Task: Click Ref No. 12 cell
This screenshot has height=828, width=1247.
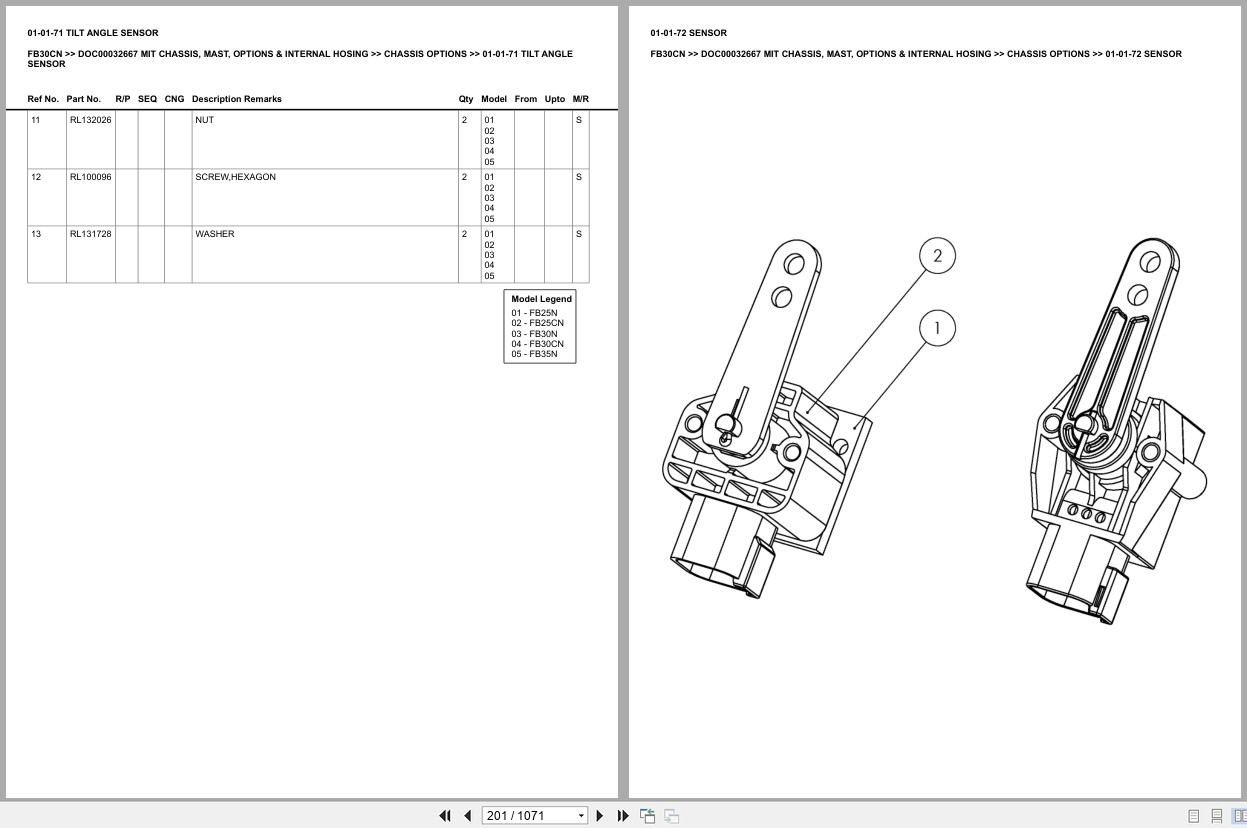Action: pos(47,197)
